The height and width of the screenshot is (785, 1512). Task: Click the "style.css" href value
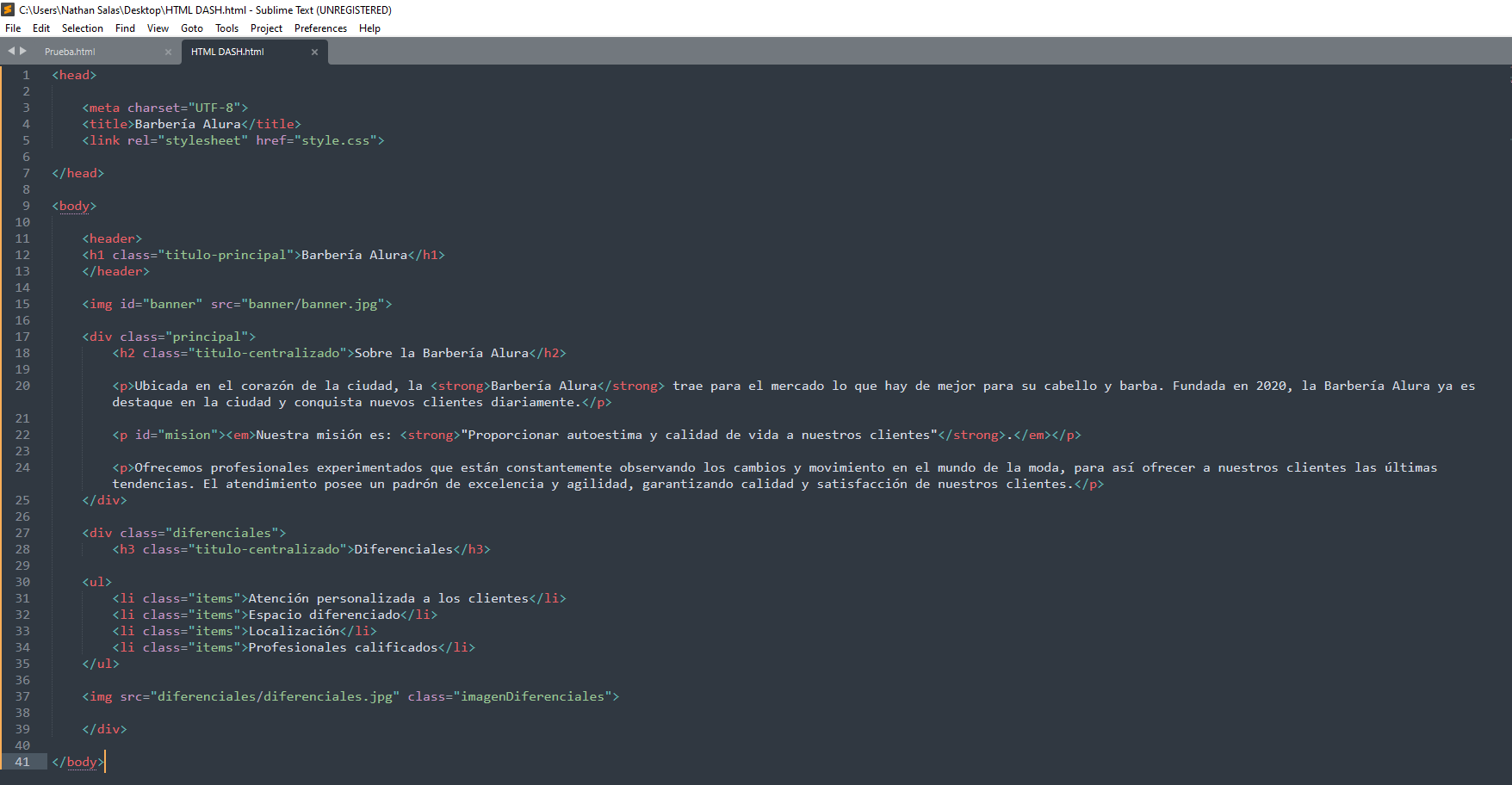click(x=335, y=140)
